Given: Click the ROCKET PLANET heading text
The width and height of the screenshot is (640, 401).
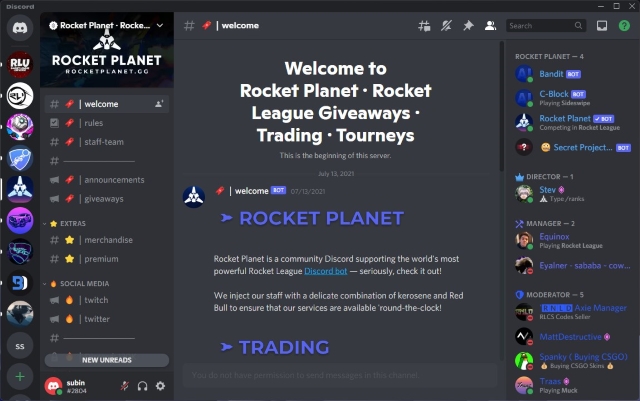Looking at the screenshot, I should pyautogui.click(x=321, y=218).
